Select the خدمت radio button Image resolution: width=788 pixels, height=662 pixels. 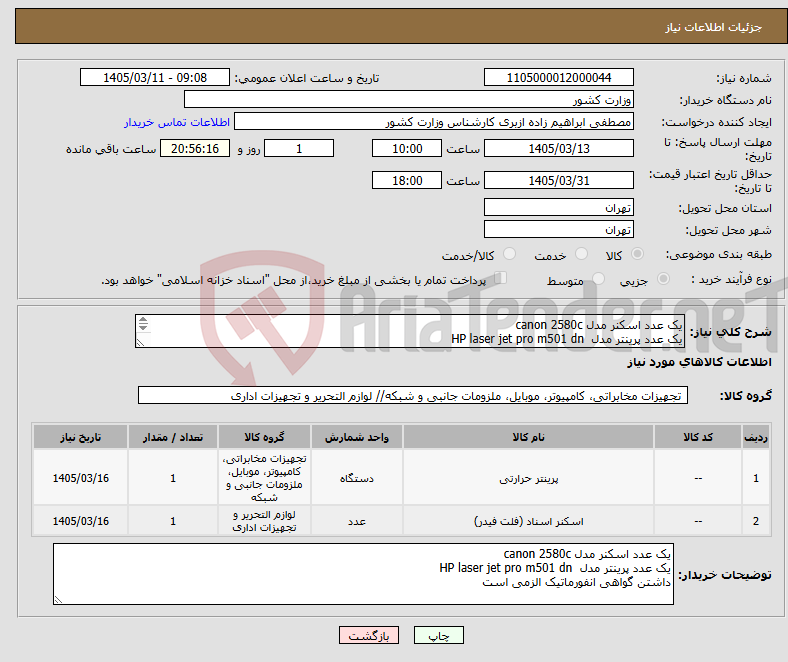581,254
